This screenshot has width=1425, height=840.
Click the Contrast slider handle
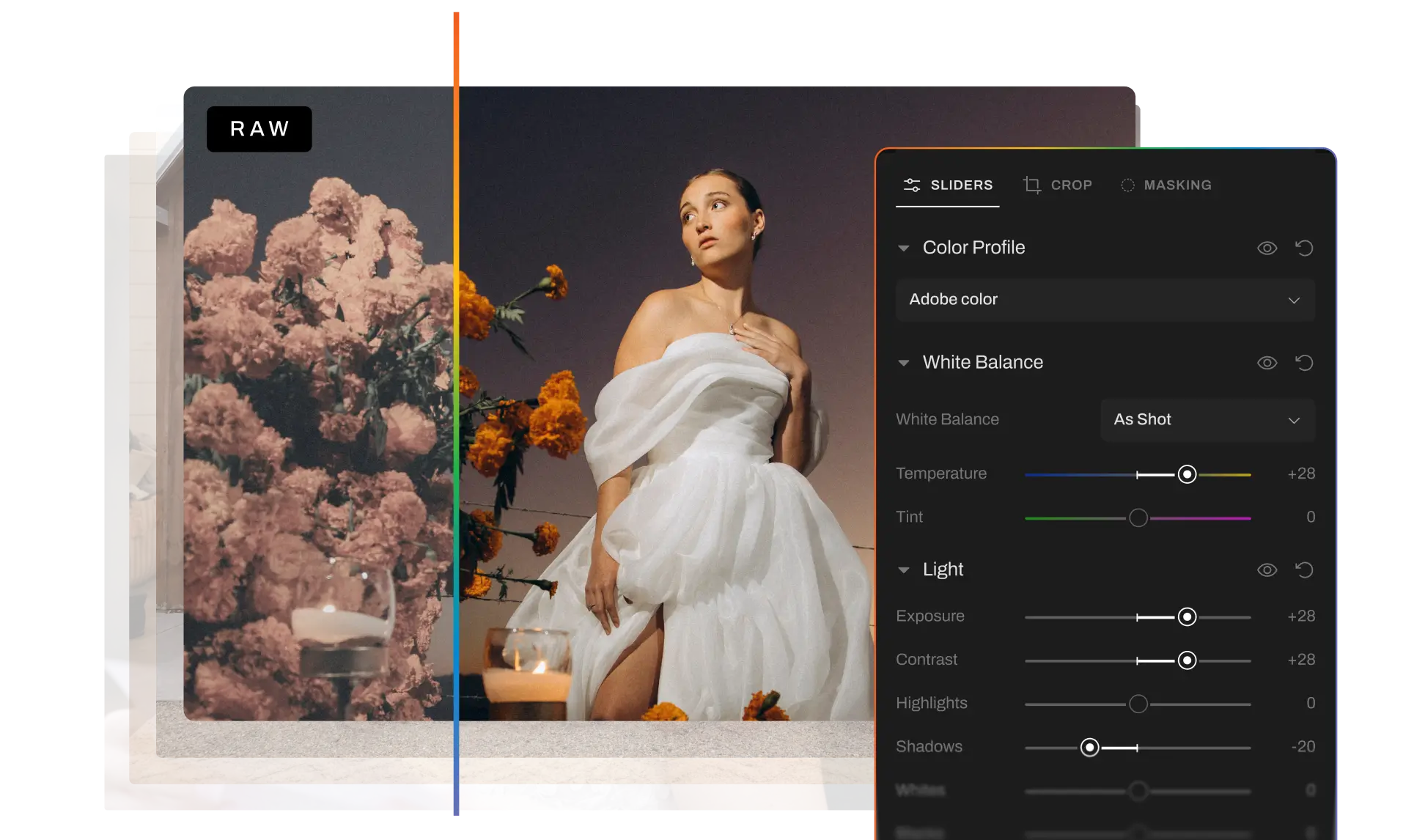click(1187, 660)
